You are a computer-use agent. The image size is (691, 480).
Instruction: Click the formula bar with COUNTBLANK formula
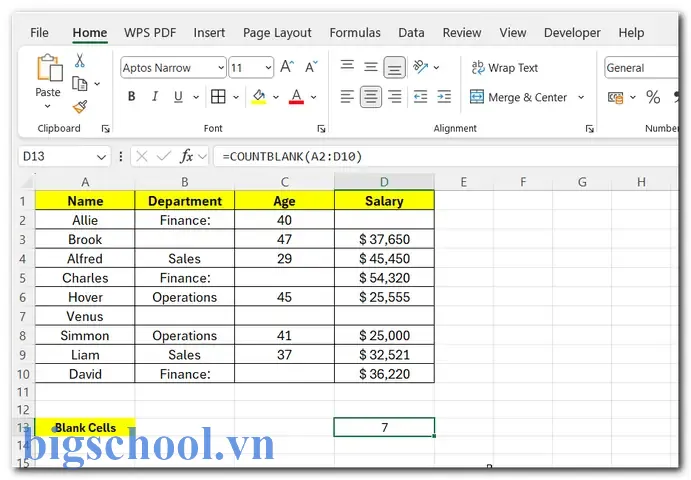click(445, 156)
